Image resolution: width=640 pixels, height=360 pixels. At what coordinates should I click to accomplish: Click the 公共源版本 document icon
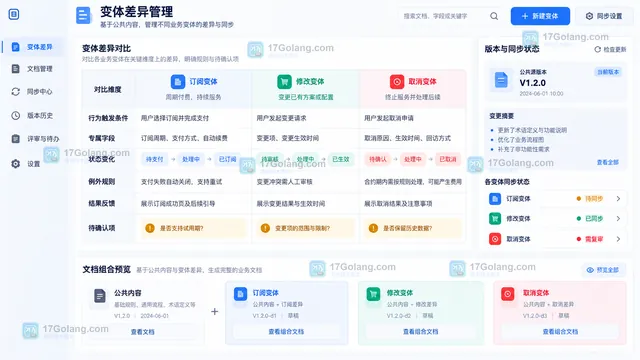501,80
